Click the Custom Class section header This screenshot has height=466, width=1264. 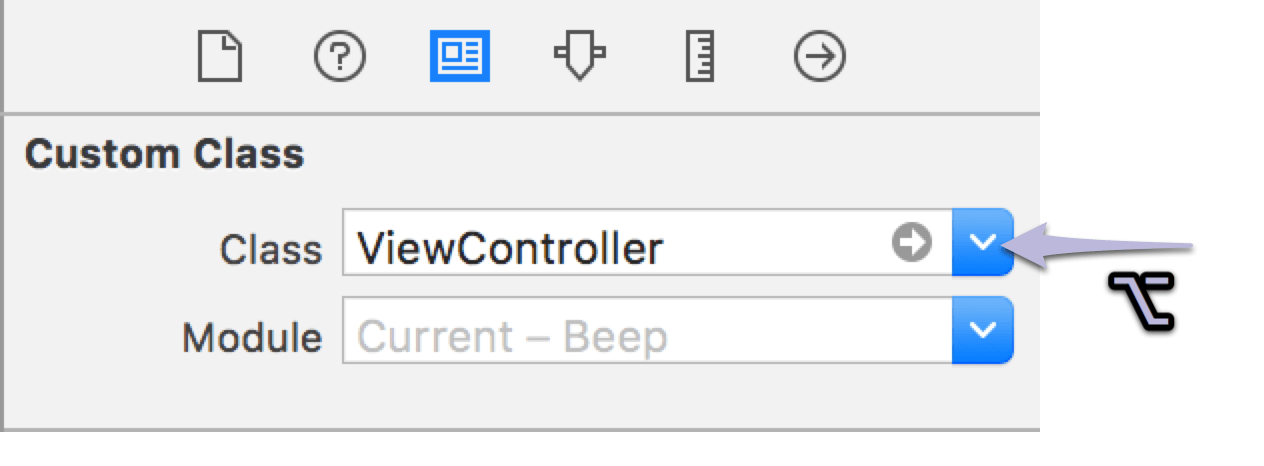point(165,155)
